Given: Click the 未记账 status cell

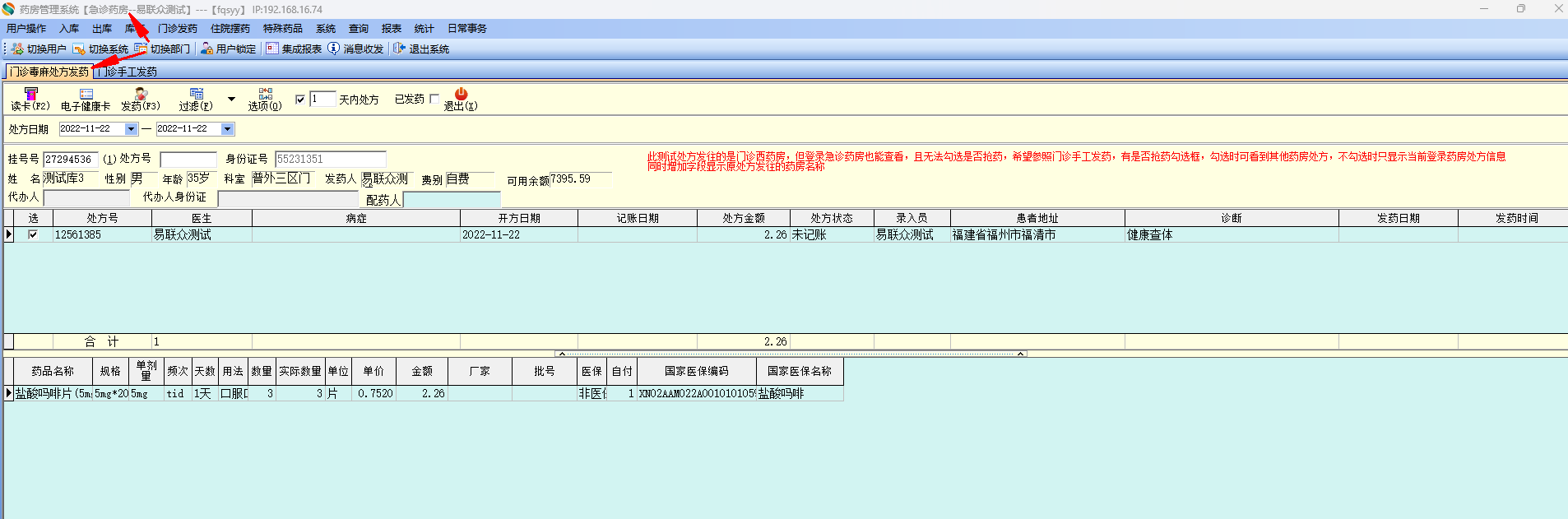Looking at the screenshot, I should tap(832, 235).
